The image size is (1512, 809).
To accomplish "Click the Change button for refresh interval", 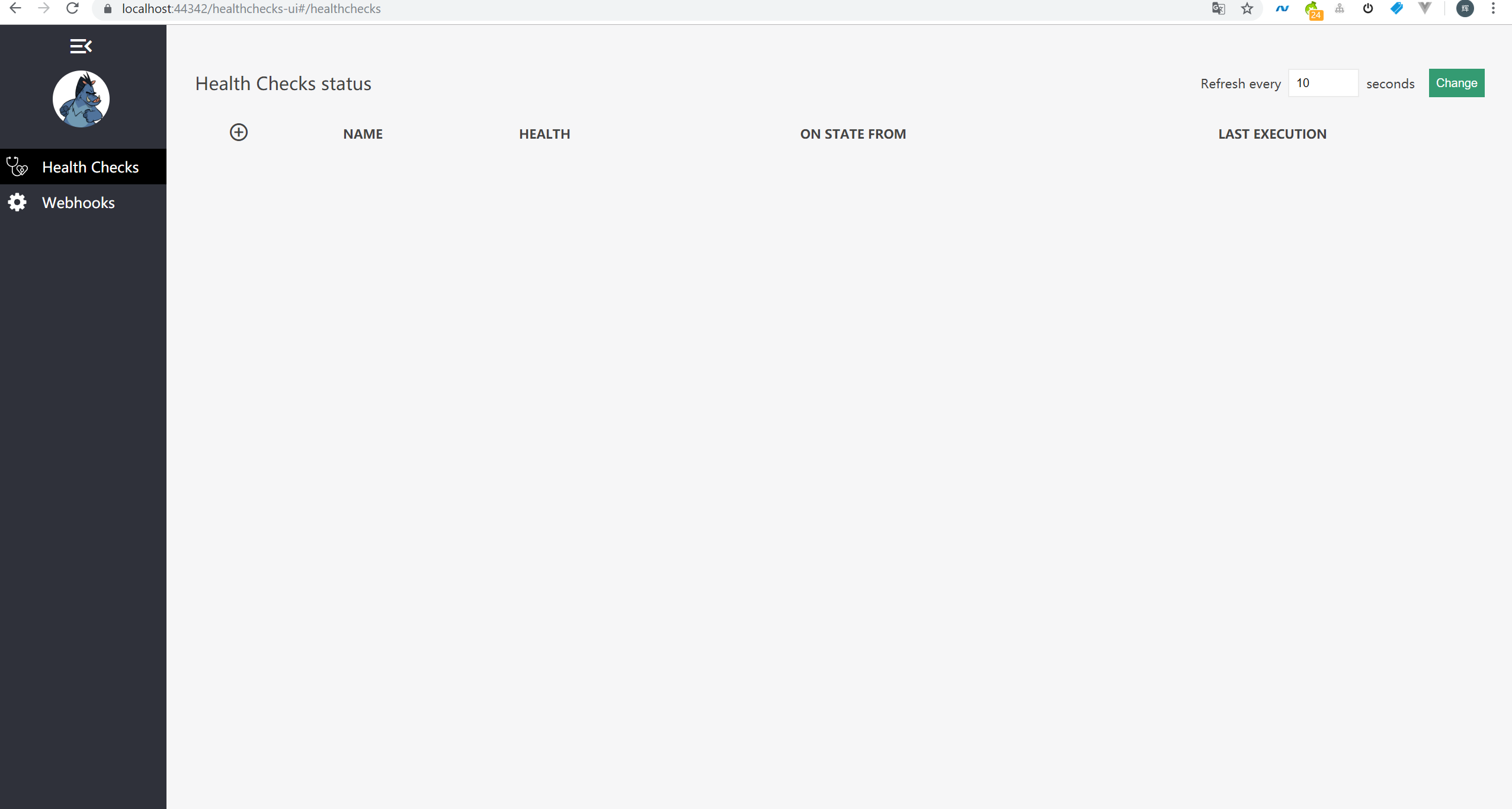I will point(1457,84).
